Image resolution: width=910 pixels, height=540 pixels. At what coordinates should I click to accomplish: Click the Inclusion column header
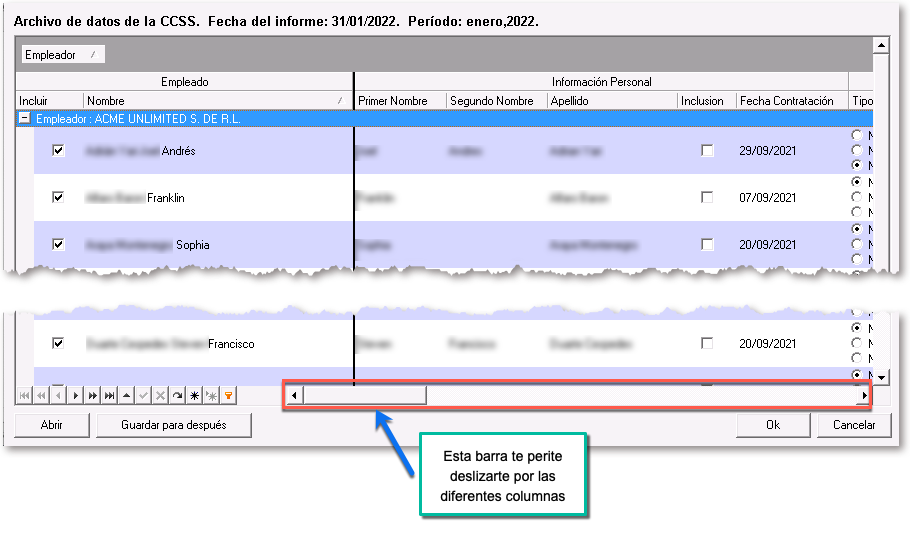[x=706, y=101]
